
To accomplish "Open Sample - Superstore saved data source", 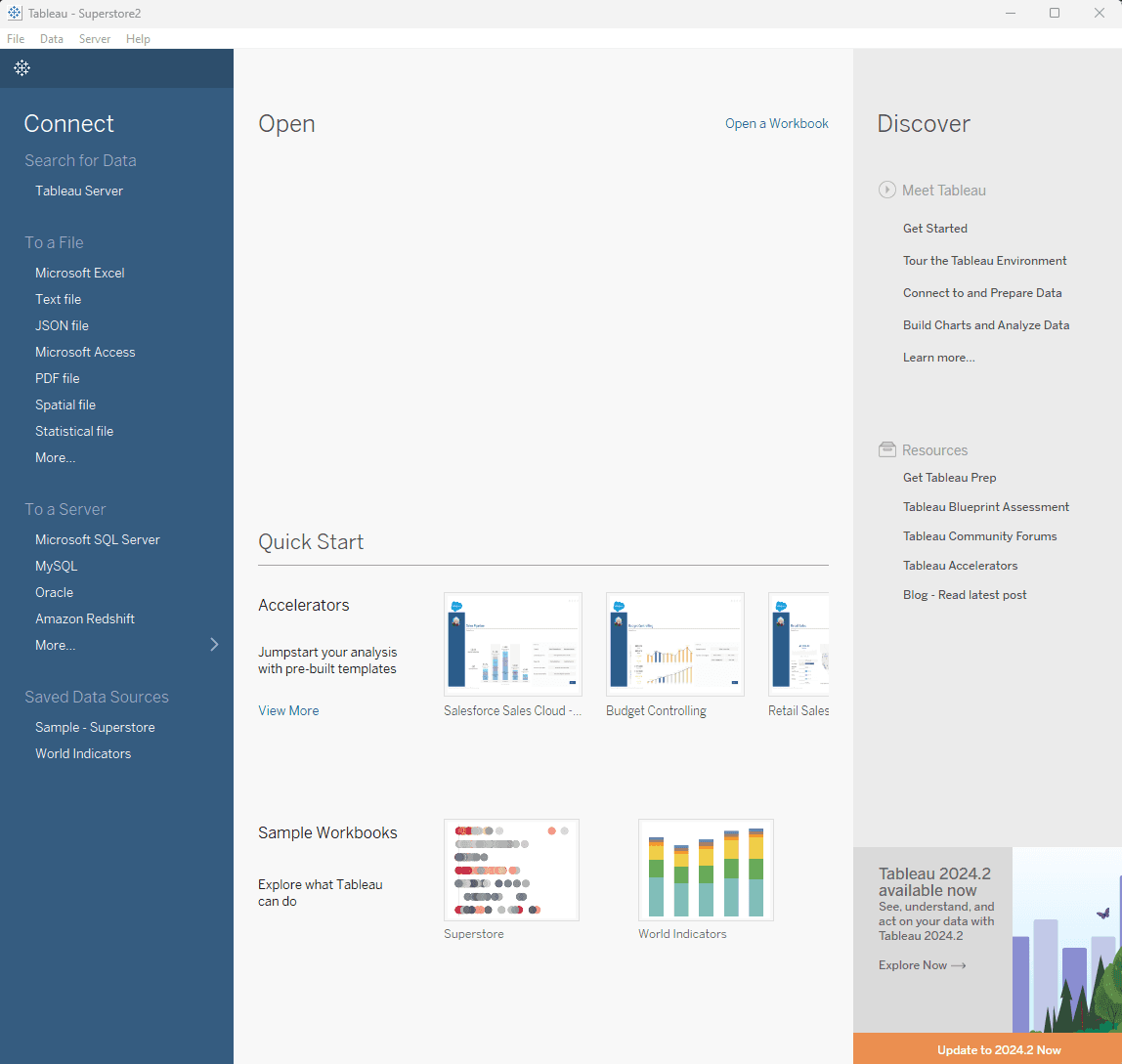I will point(95,727).
